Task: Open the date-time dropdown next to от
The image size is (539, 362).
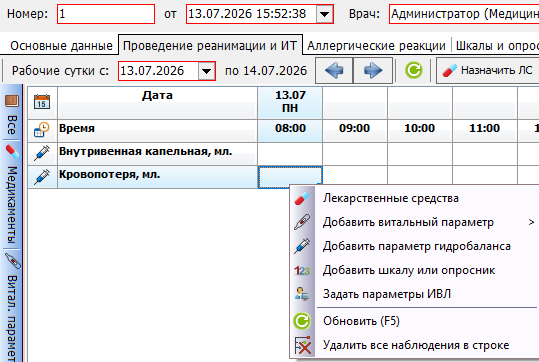Action: 324,14
